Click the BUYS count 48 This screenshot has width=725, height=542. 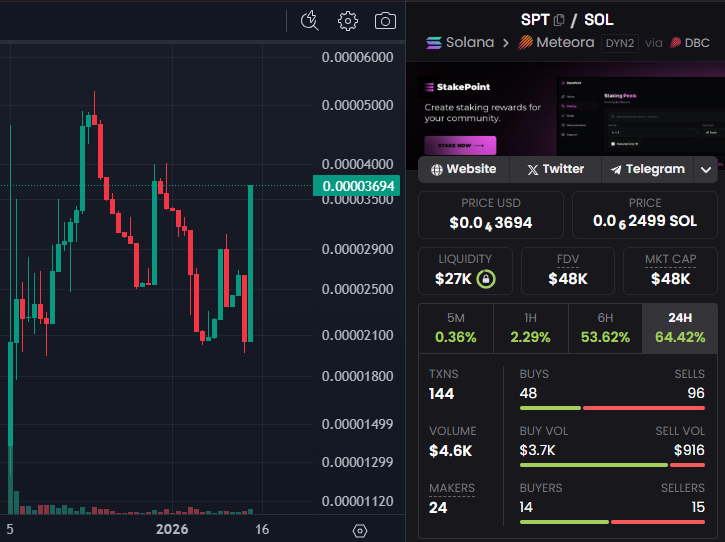(x=528, y=393)
